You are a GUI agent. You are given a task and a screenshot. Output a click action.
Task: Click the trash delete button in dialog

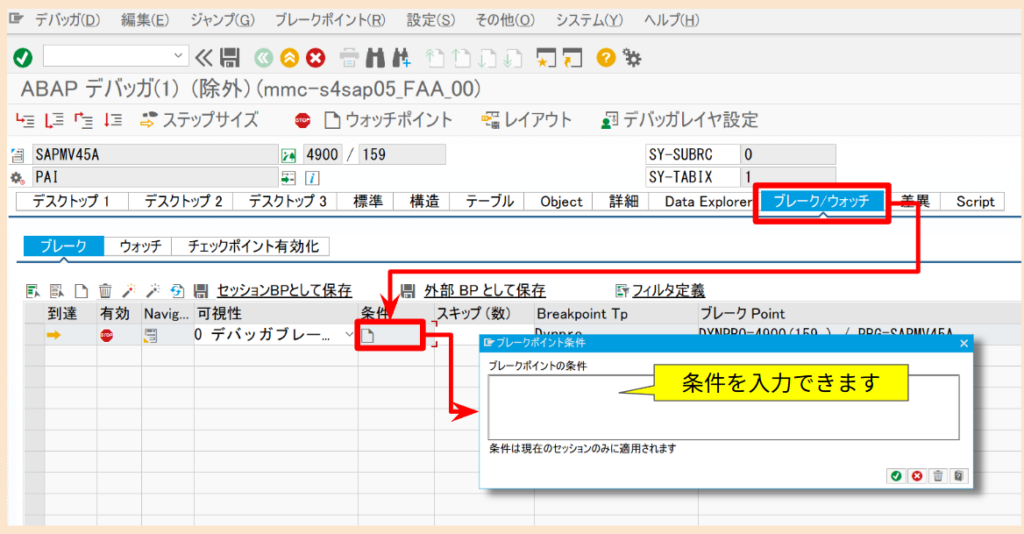point(938,476)
